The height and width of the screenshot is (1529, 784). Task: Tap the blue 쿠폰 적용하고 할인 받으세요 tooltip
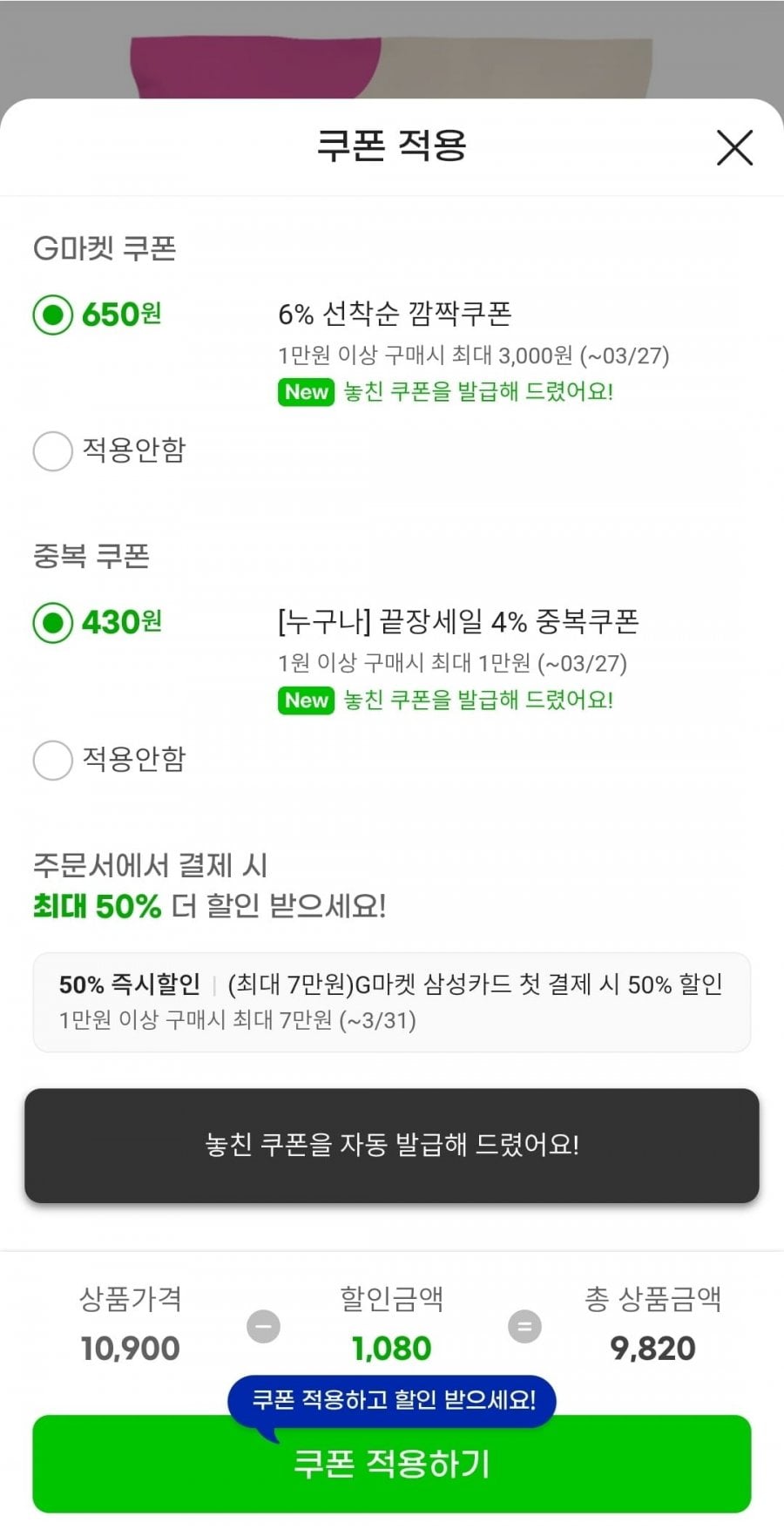(392, 1399)
